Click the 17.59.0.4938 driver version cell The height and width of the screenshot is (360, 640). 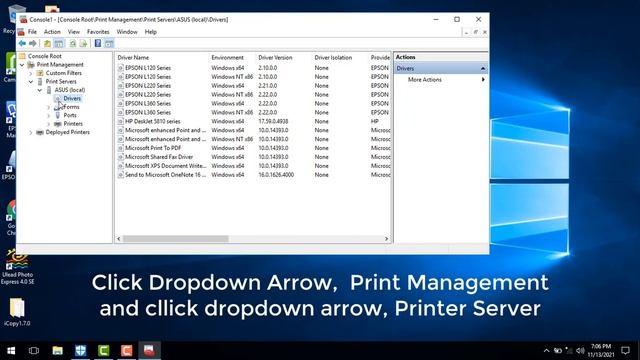click(x=273, y=122)
